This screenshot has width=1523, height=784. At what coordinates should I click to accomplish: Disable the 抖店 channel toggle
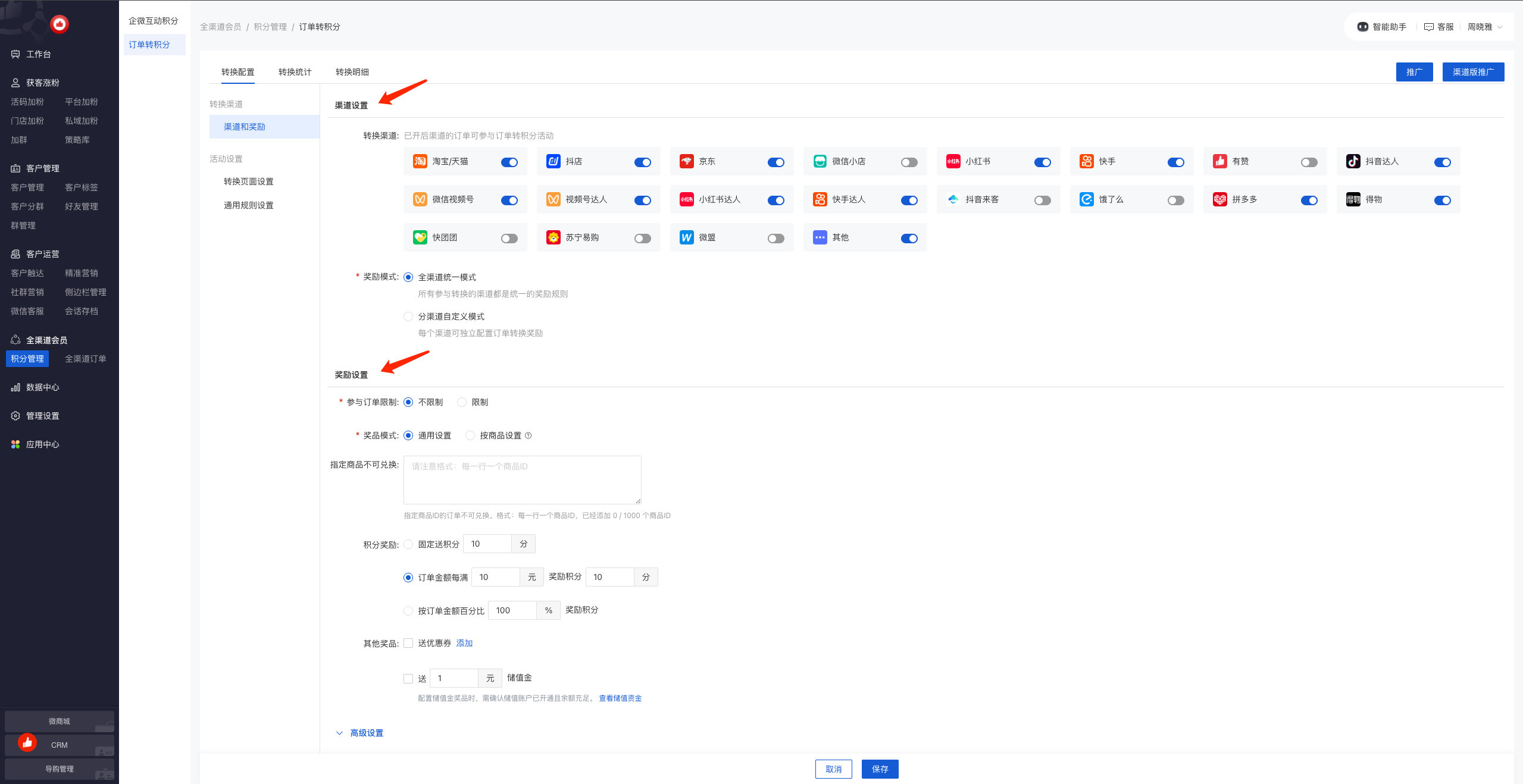coord(642,162)
